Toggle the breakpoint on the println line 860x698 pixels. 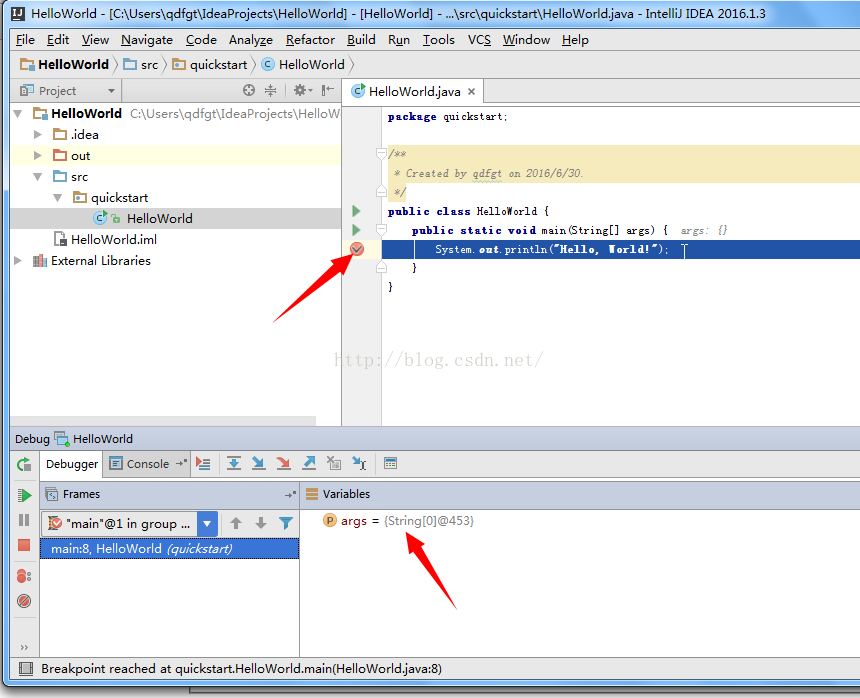357,249
